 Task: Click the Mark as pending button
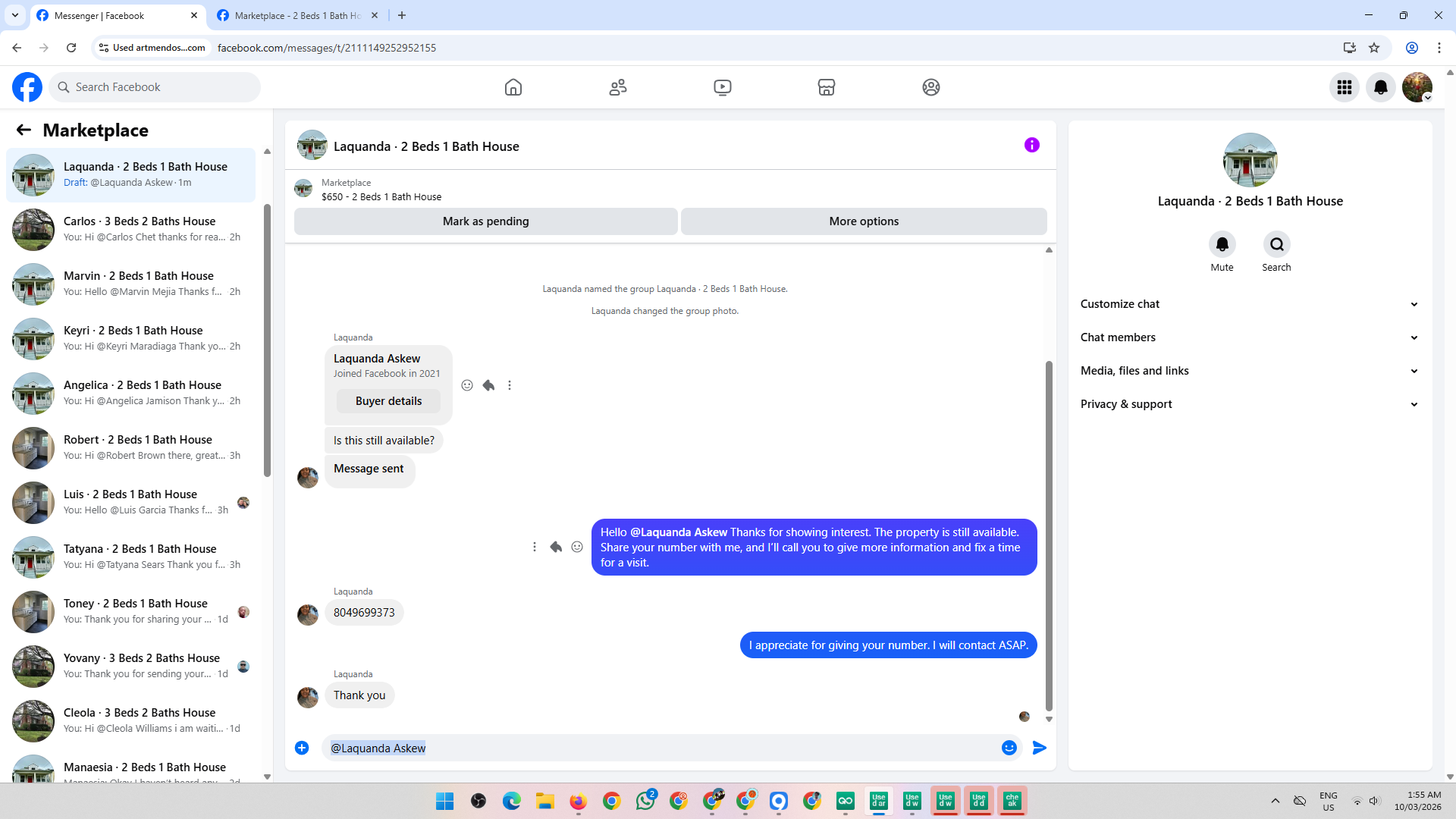pyautogui.click(x=485, y=221)
